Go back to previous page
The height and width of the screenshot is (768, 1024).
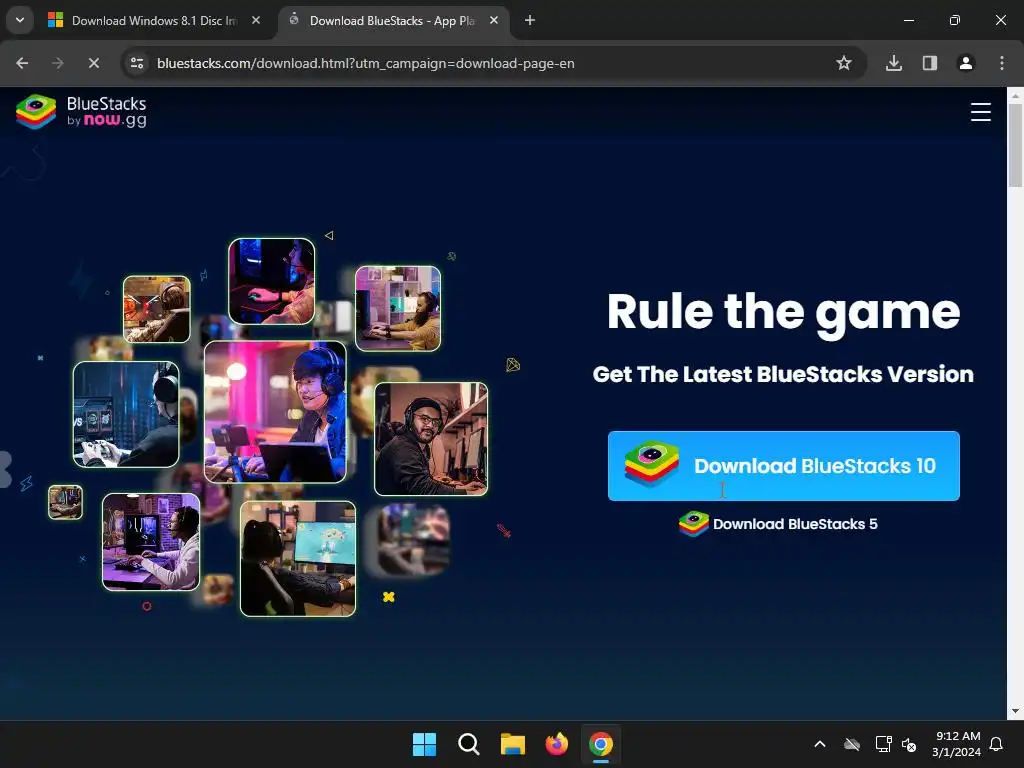click(x=22, y=63)
